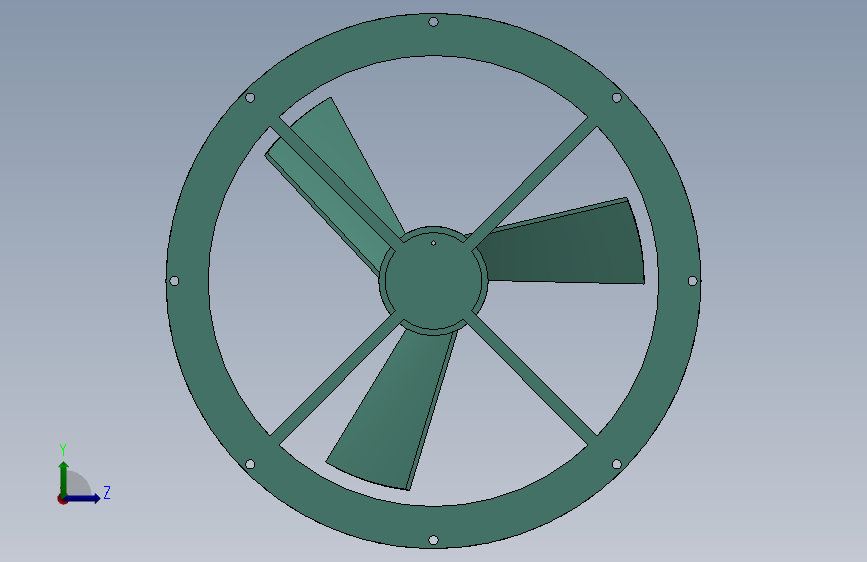This screenshot has width=867, height=562.
Task: Select the central hub of the fan
Action: 434,281
